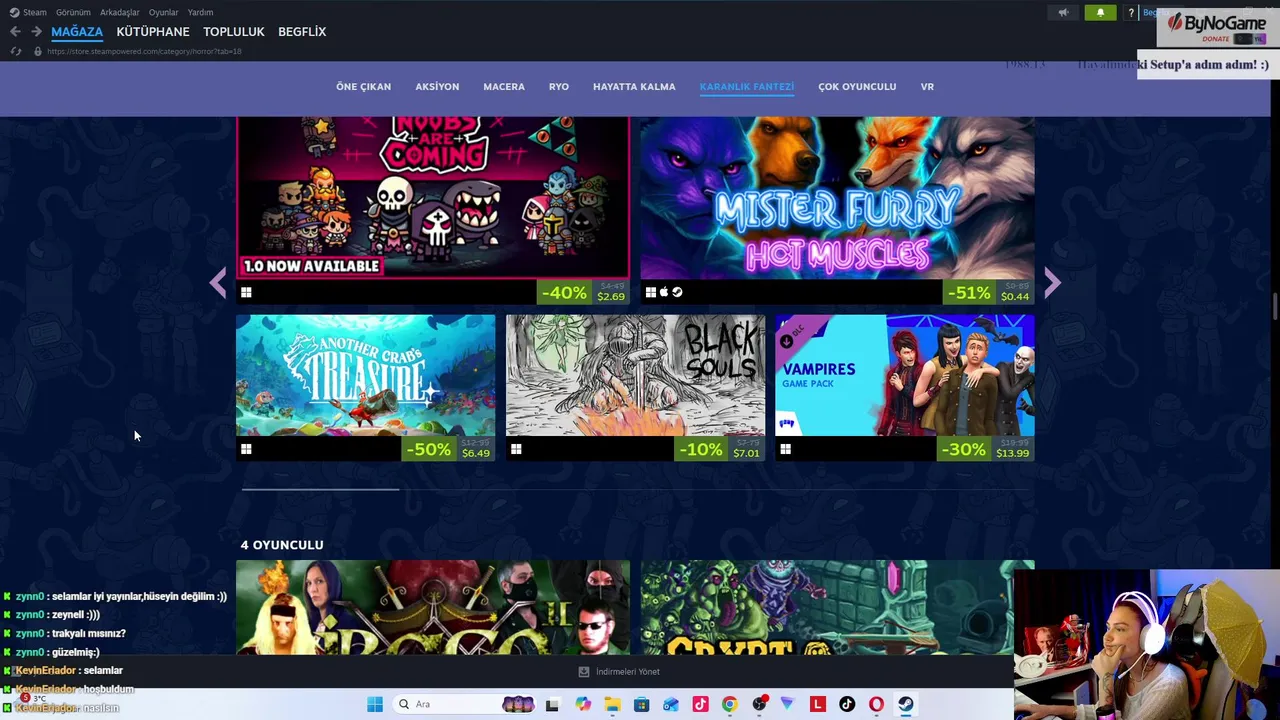Click the -30% $13.99 price tag
1280x720 pixels.
pyautogui.click(x=986, y=449)
